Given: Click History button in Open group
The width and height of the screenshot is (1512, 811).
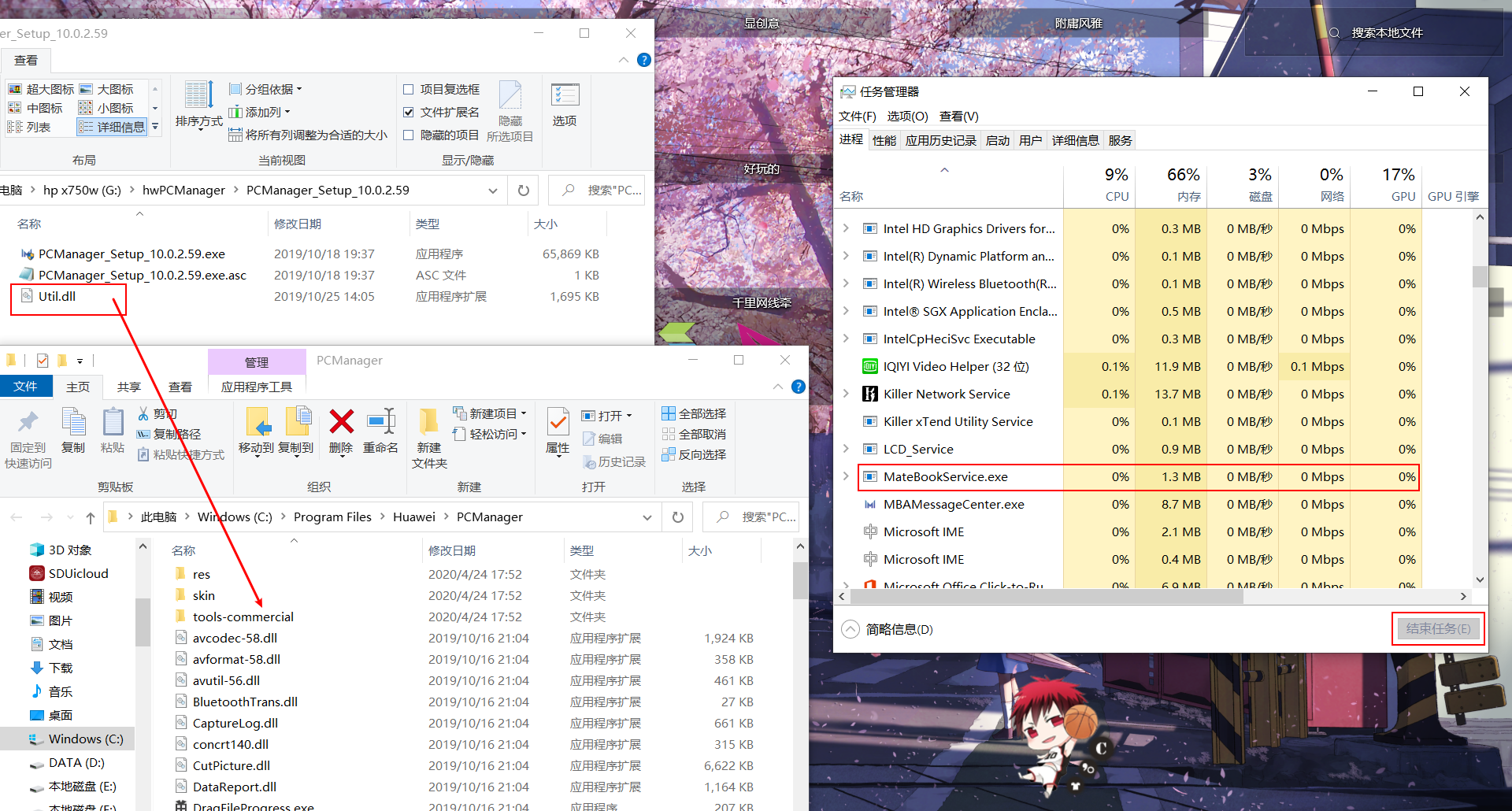Looking at the screenshot, I should 614,461.
